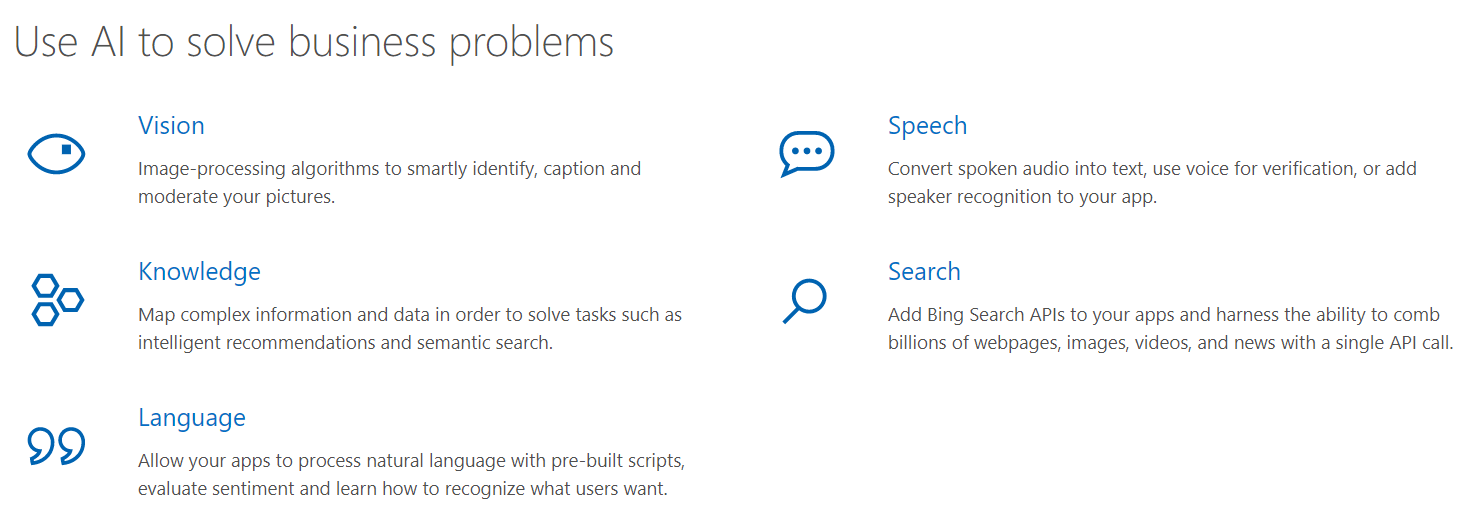The width and height of the screenshot is (1467, 527).
Task: Click the "Use AI to solve business problems" heading
Action: [x=314, y=43]
